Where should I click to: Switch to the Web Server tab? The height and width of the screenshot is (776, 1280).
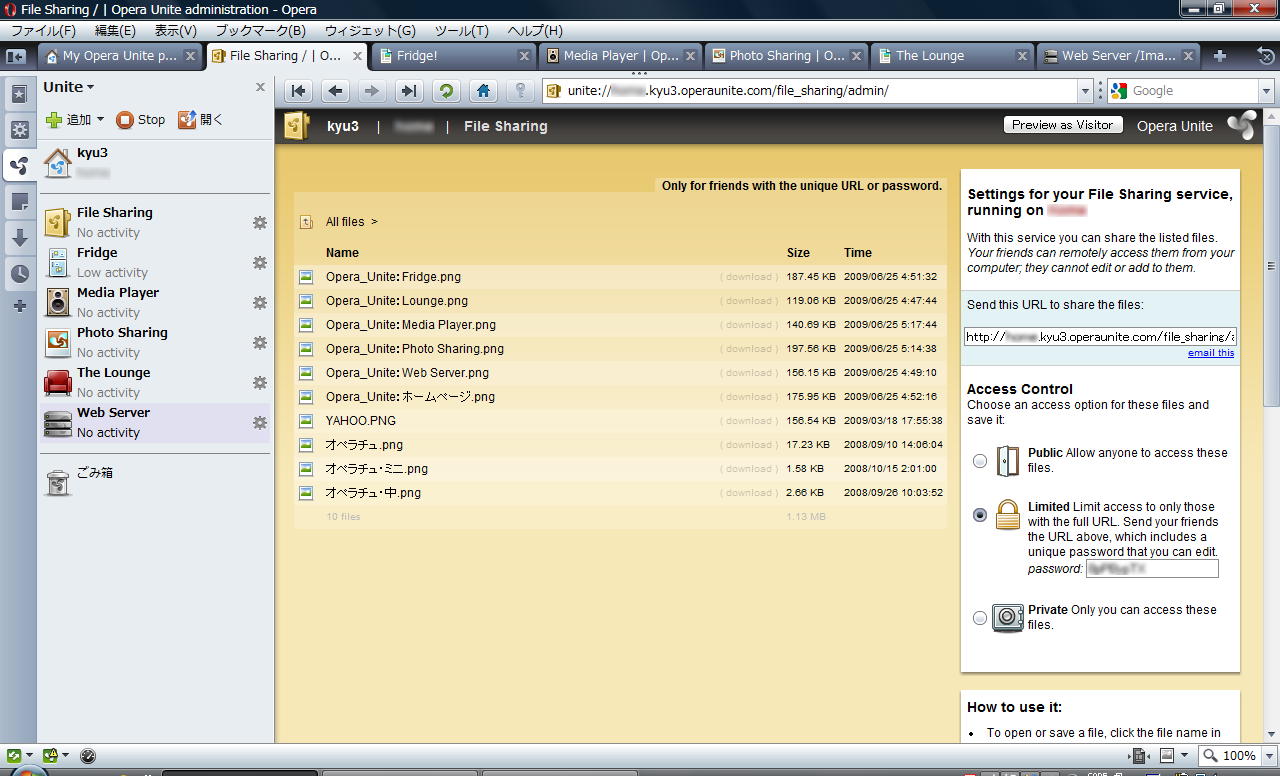pos(1119,56)
